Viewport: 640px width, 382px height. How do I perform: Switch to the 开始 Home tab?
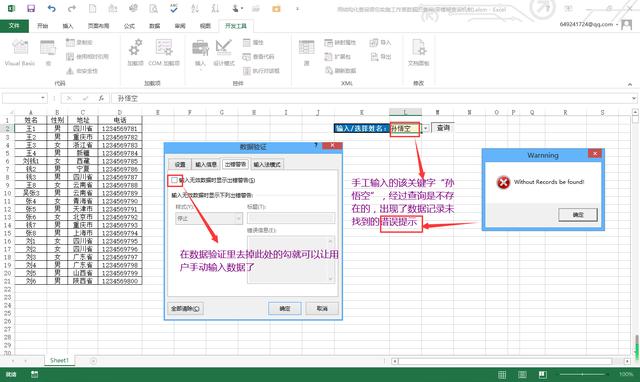tap(42, 26)
